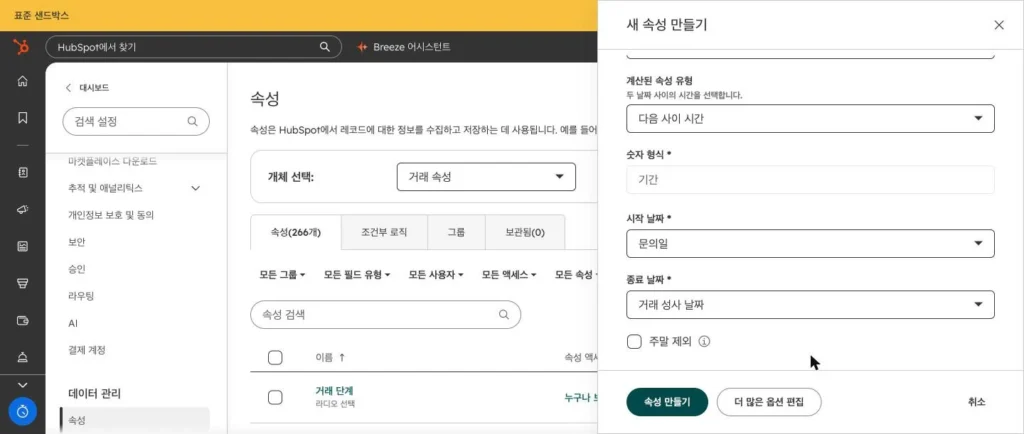Tick the select-all checkbox in table header
Image resolution: width=1024 pixels, height=434 pixels.
[275, 358]
